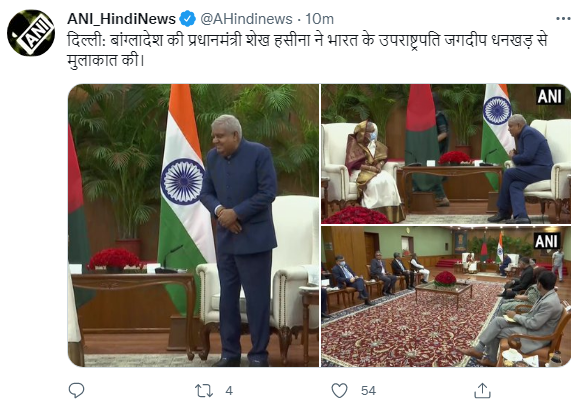Click the like count 54
This screenshot has height=412, width=571.
click(x=368, y=391)
